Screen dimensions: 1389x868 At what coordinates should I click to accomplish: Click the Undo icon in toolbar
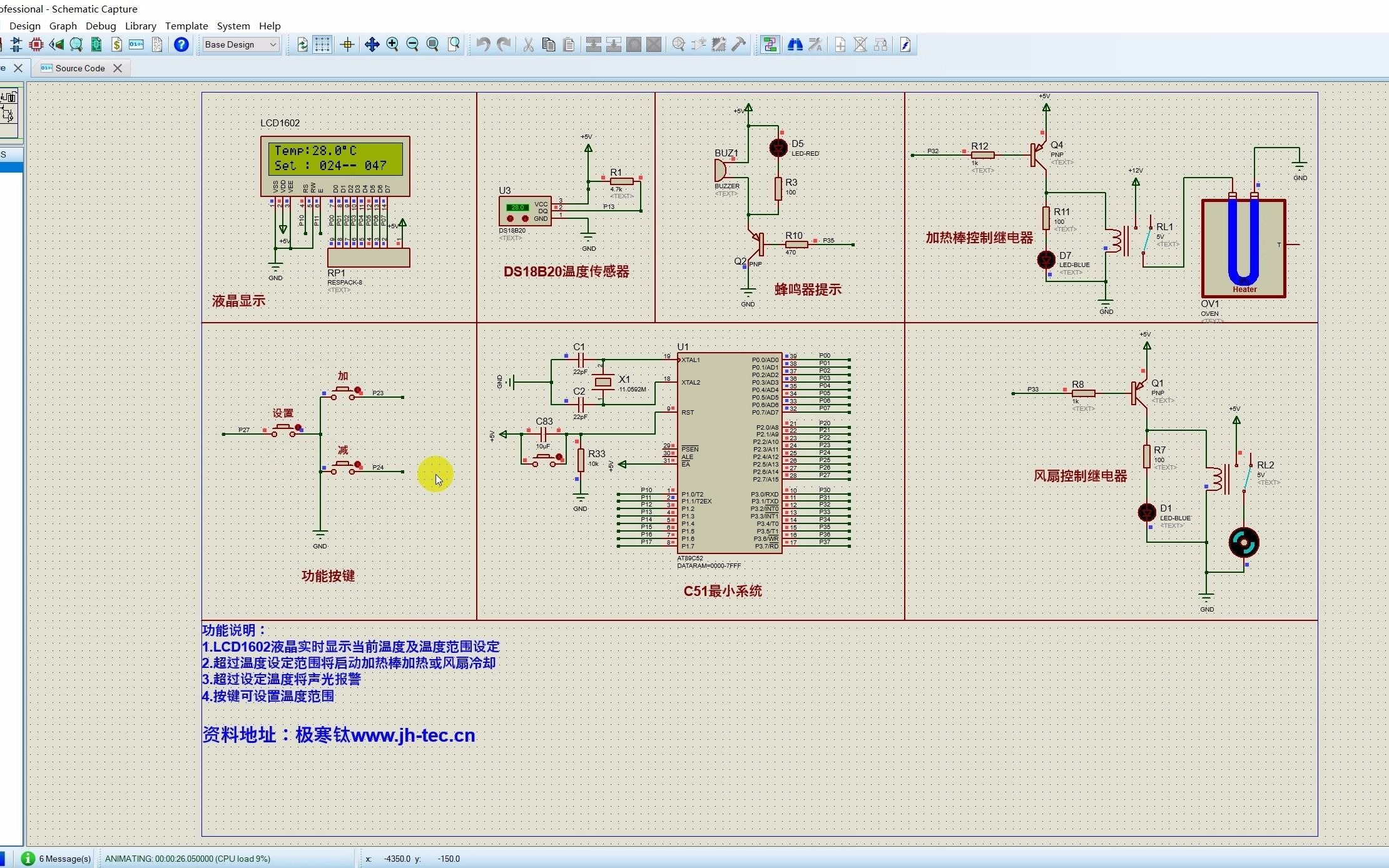click(x=483, y=44)
